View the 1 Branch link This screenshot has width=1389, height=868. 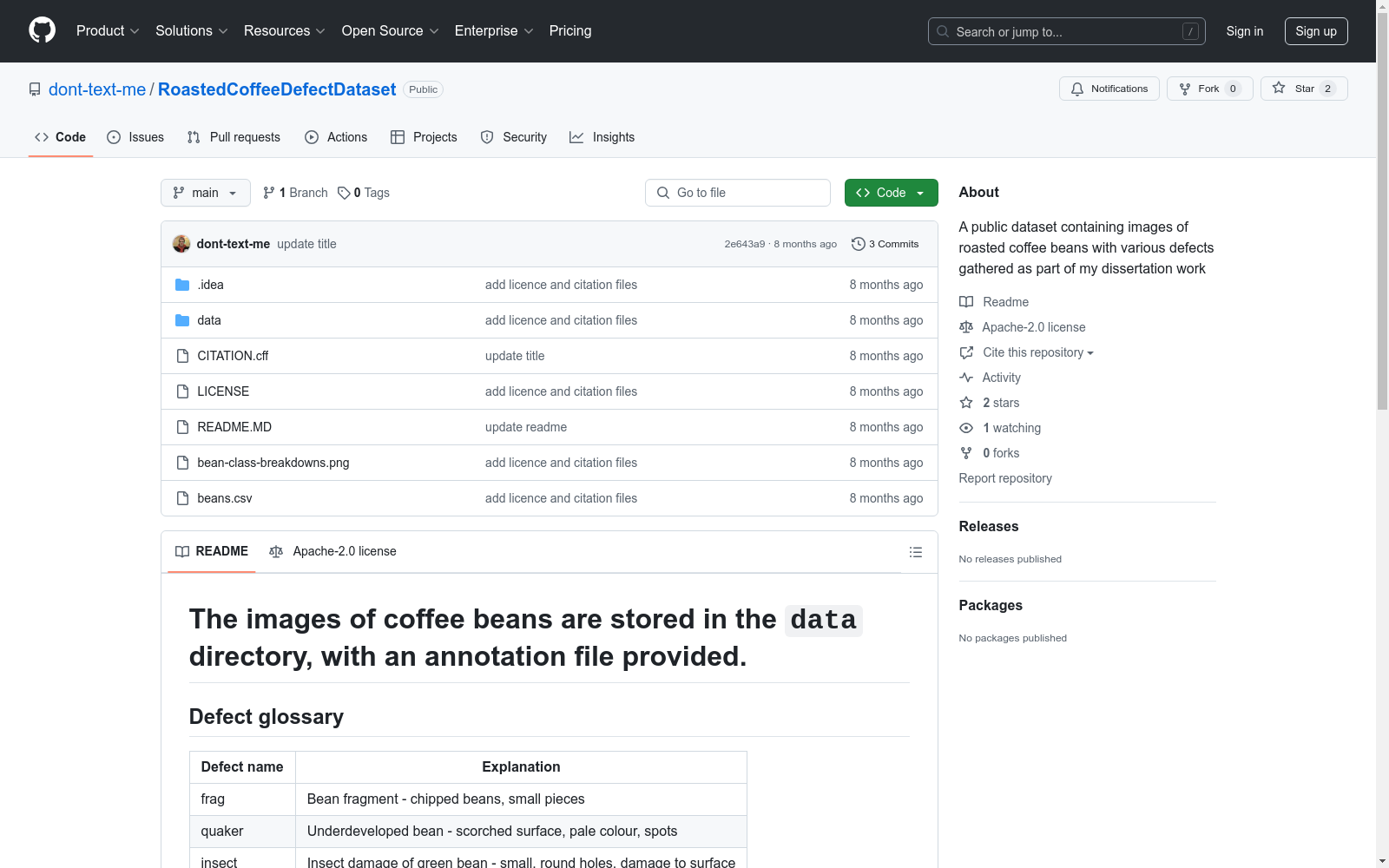click(x=295, y=193)
